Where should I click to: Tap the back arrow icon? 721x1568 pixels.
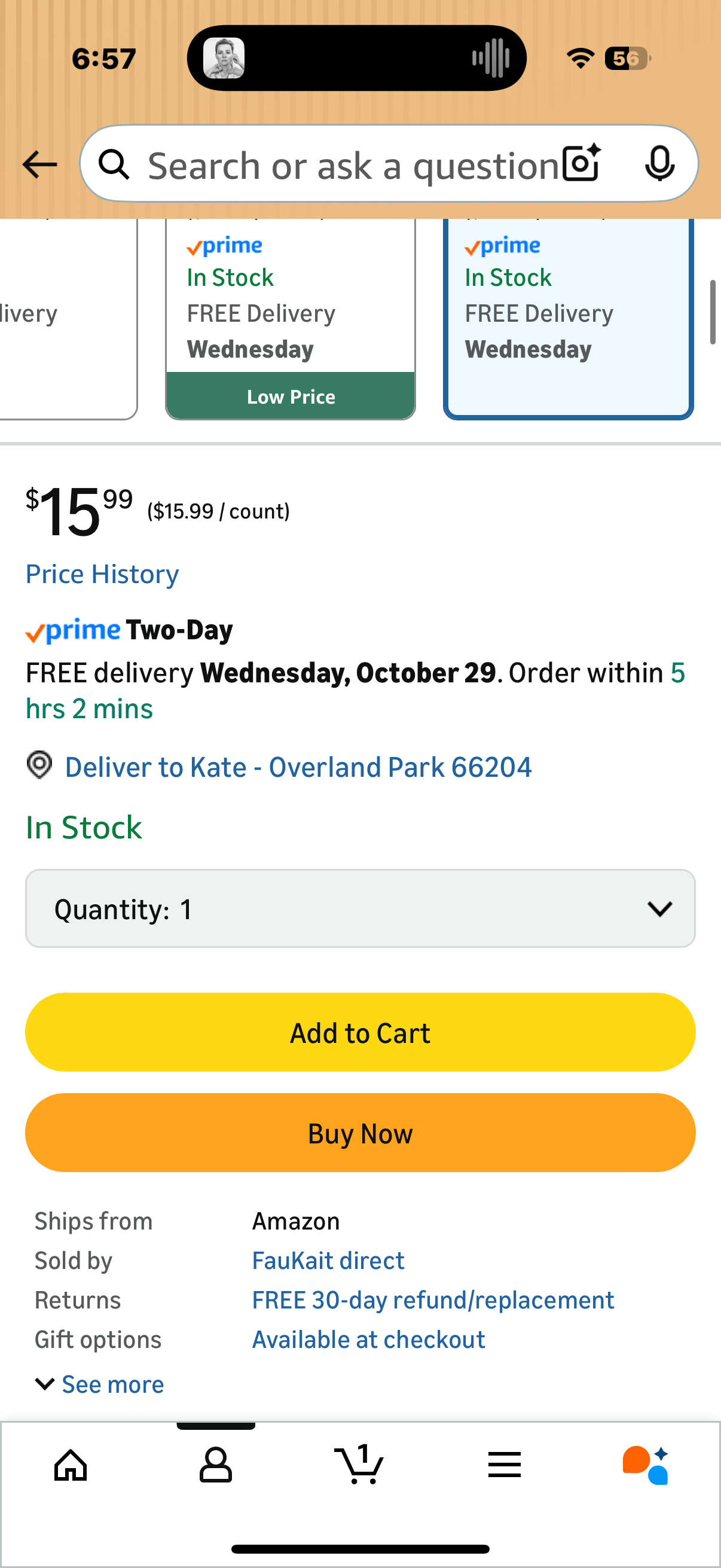[x=39, y=165]
